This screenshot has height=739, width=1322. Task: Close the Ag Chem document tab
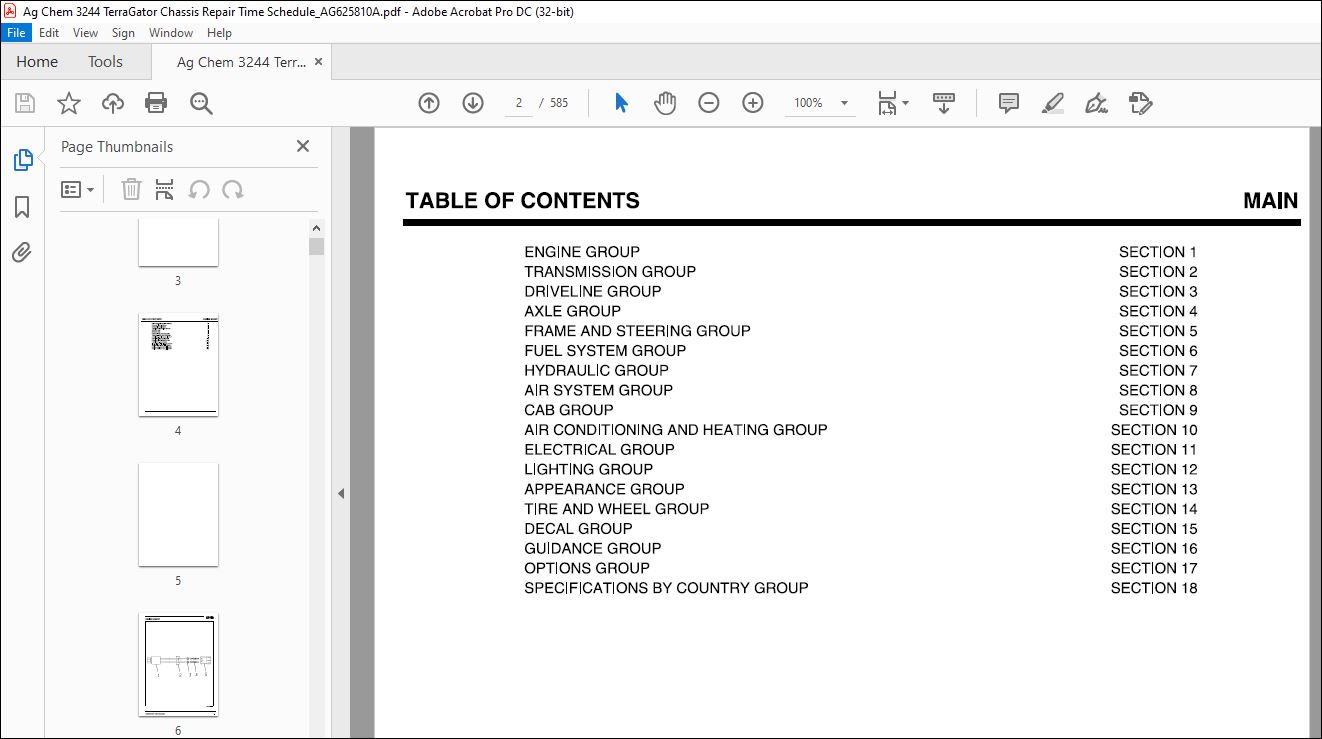tap(318, 62)
